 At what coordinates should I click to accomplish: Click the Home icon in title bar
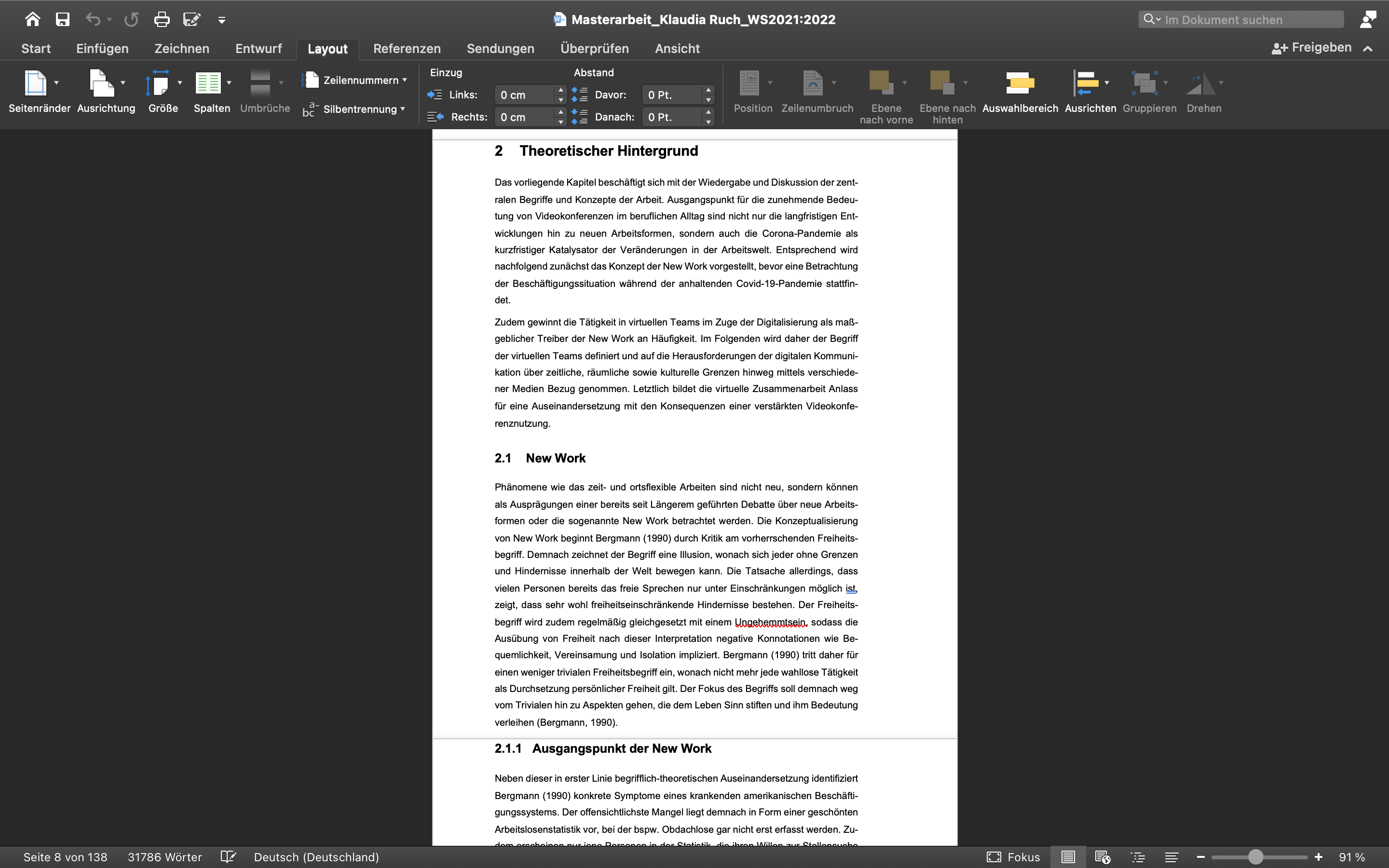point(32,19)
